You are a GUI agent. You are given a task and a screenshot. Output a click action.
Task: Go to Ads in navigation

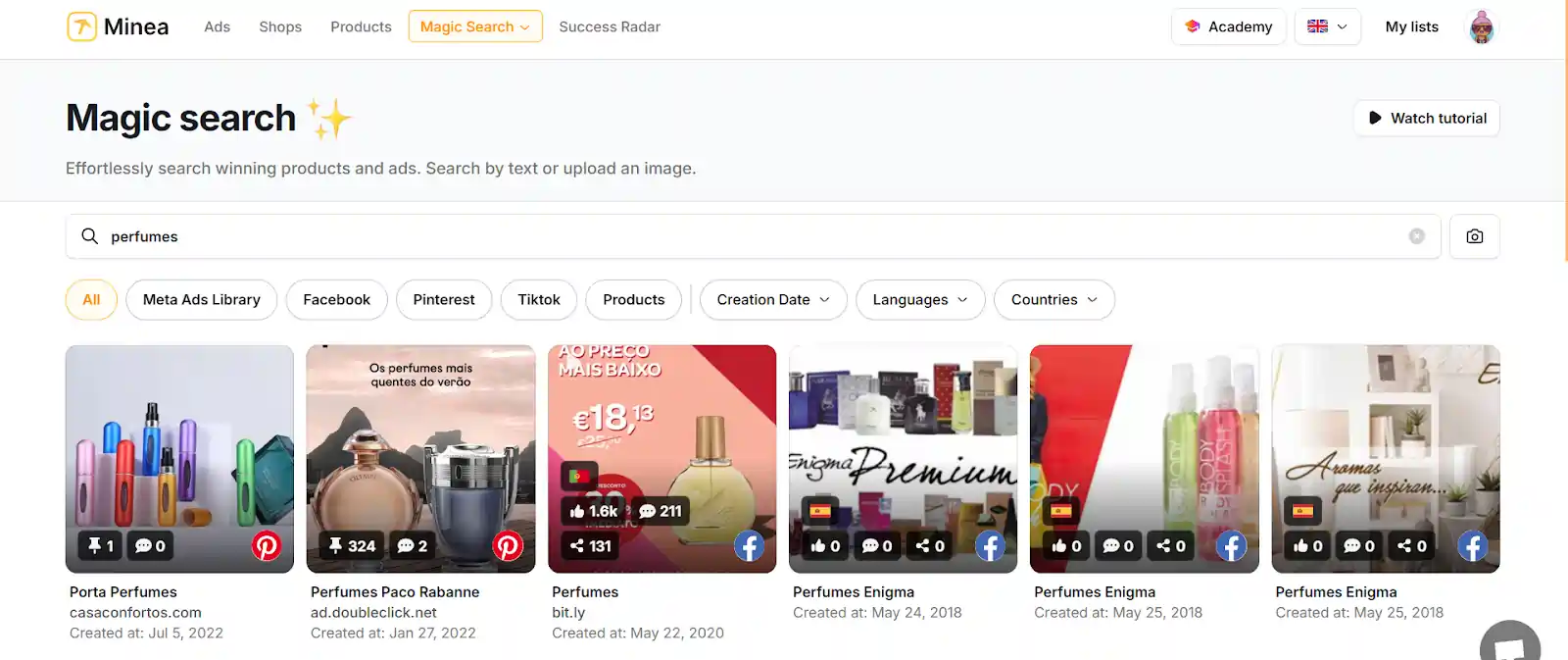pyautogui.click(x=217, y=26)
